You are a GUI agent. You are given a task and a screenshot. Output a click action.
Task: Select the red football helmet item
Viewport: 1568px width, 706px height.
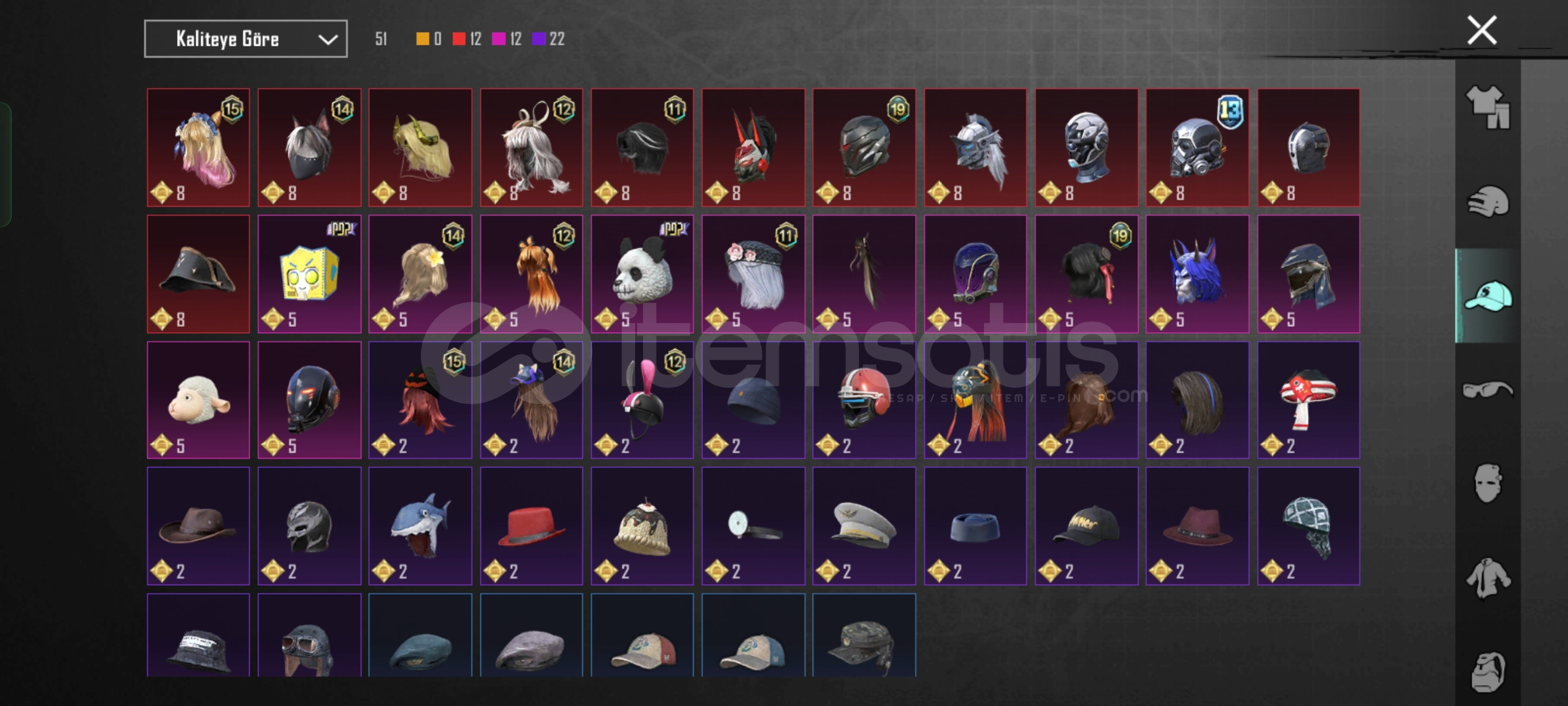864,400
